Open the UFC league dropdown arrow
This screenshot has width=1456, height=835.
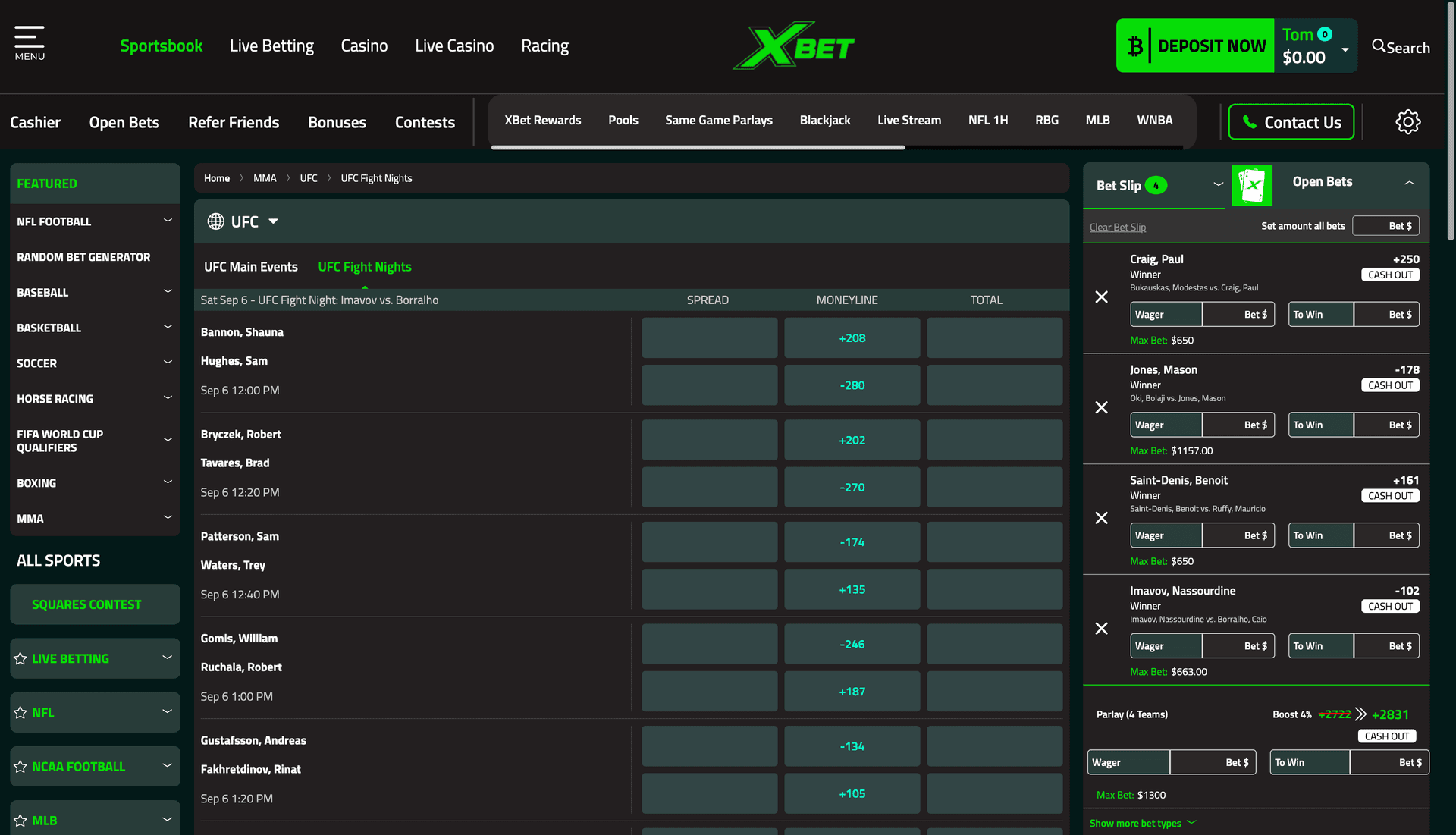(x=274, y=221)
